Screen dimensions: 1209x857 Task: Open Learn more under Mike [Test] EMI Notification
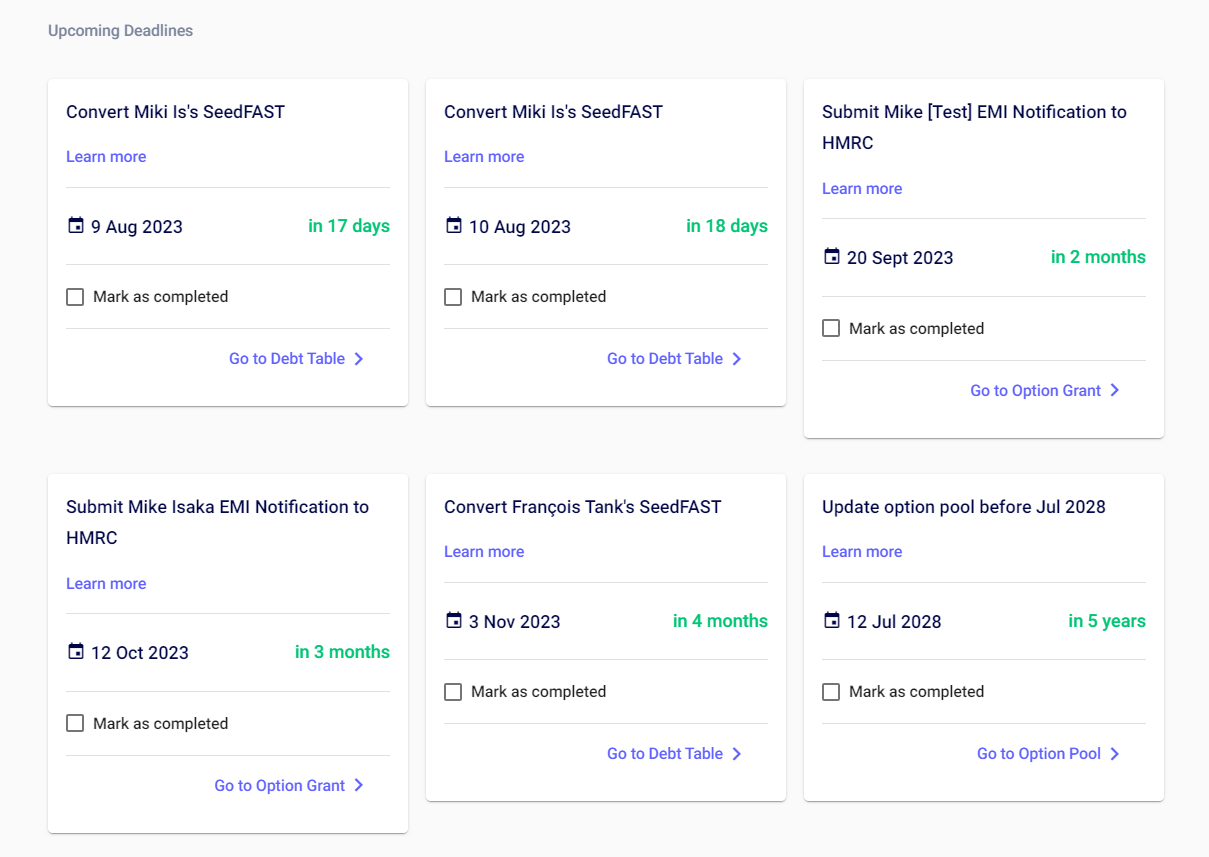point(862,189)
